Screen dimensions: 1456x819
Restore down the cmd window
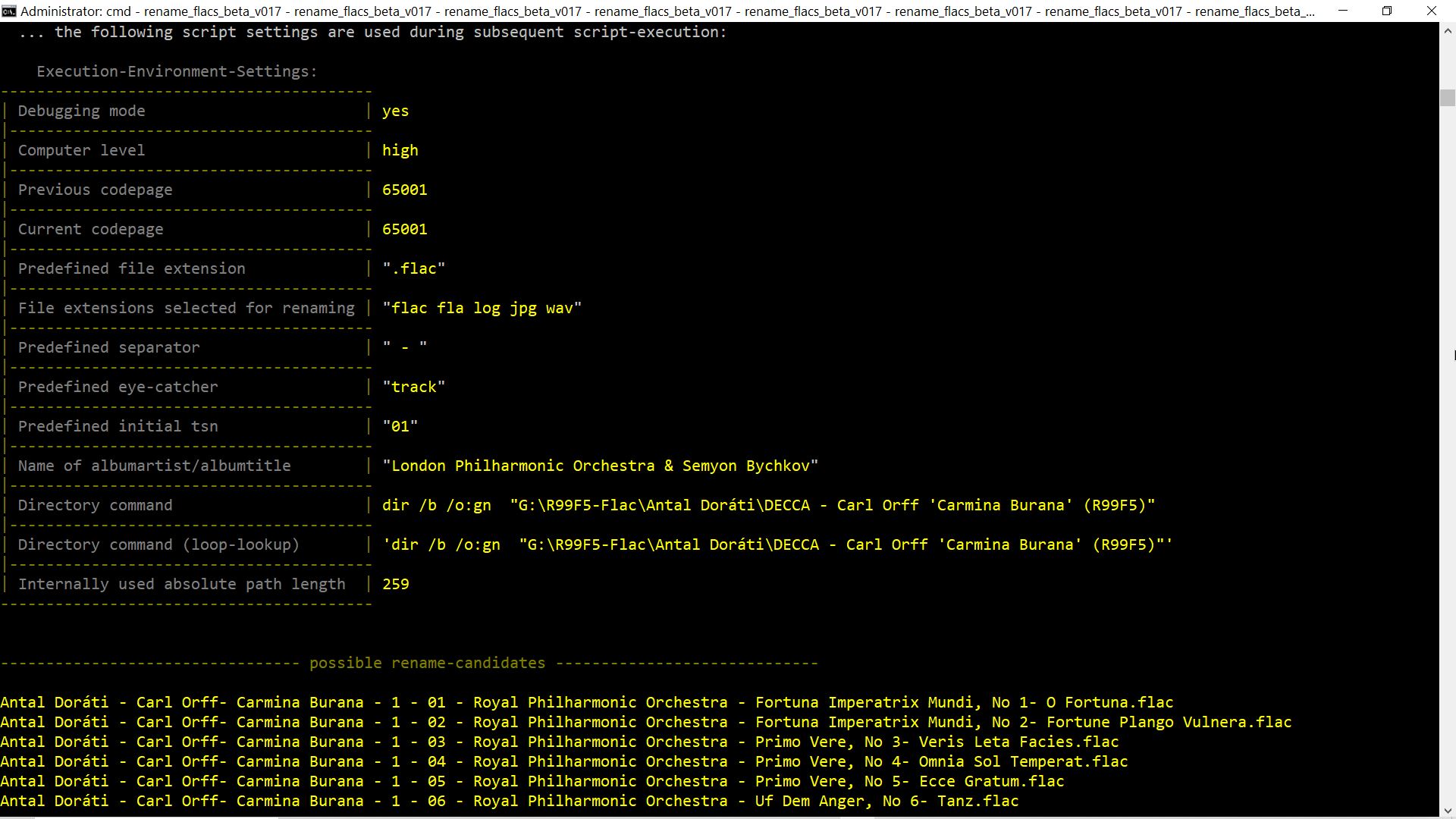pyautogui.click(x=1387, y=11)
